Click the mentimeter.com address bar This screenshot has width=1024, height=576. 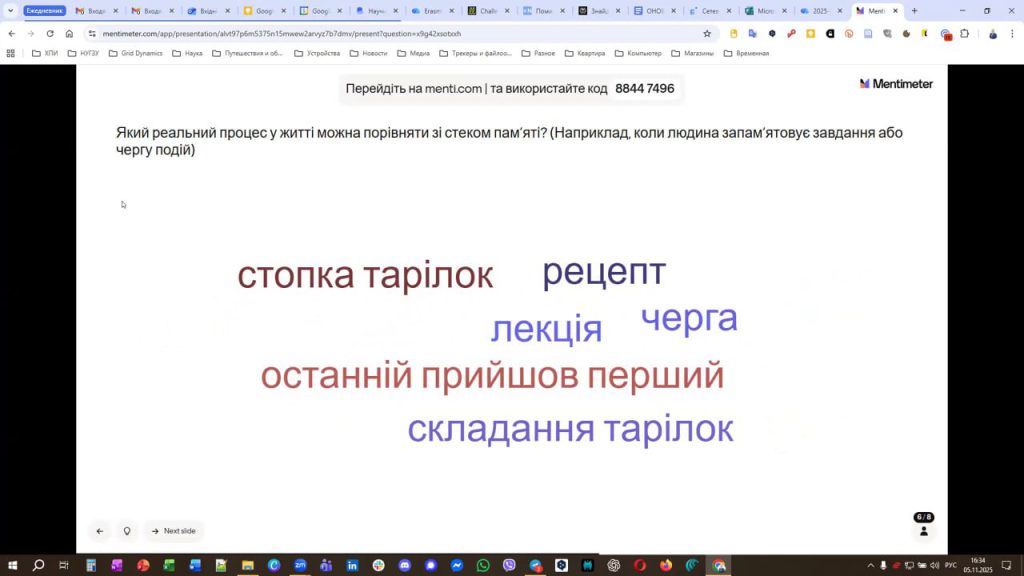(392, 33)
